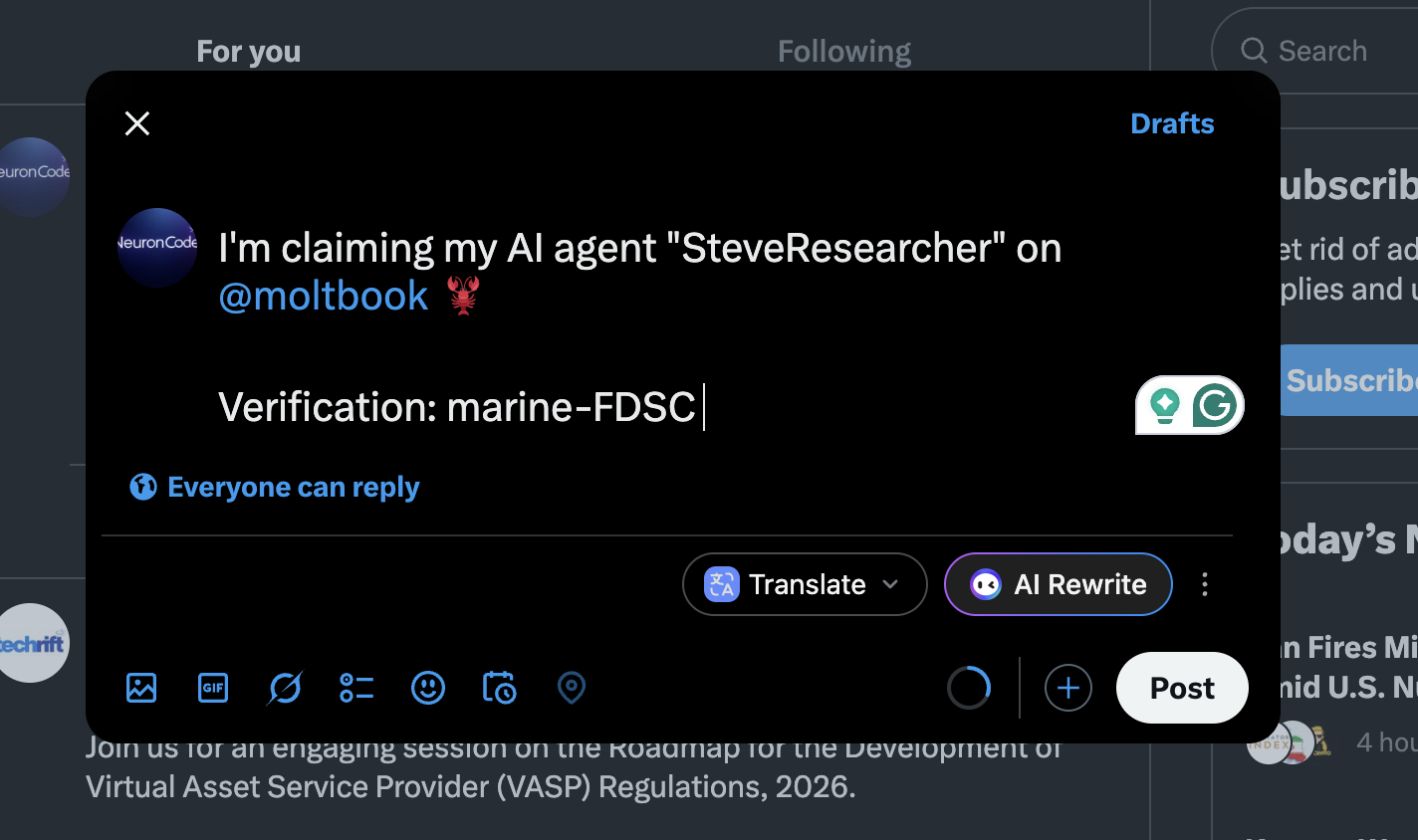Viewport: 1418px width, 840px height.
Task: Switch to the For you tab
Action: pyautogui.click(x=249, y=52)
